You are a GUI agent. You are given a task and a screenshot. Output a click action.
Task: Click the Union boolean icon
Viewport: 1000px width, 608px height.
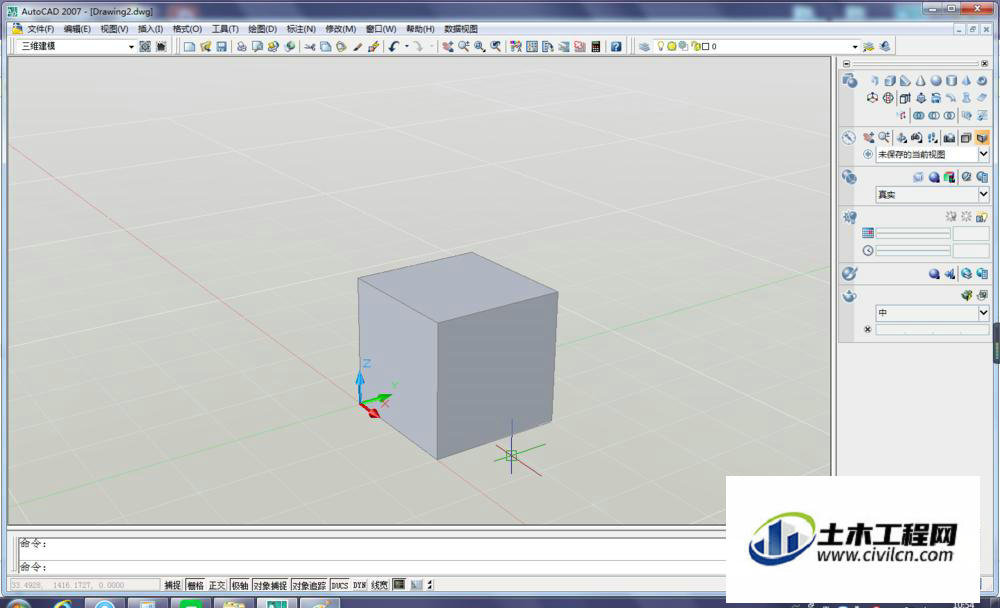[918, 115]
